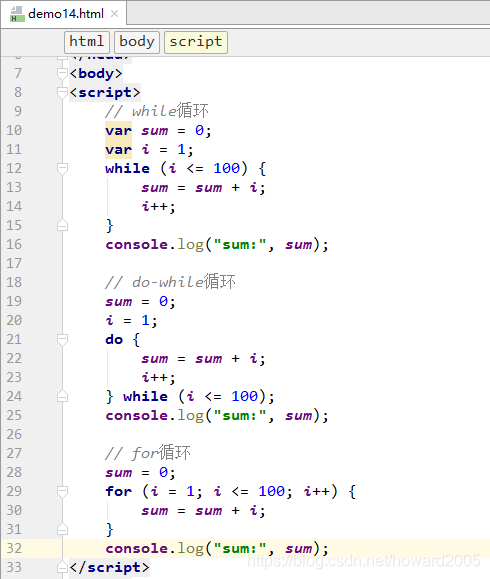Click fold end marker on line 15
Image resolution: width=490 pixels, height=579 pixels.
(62, 225)
